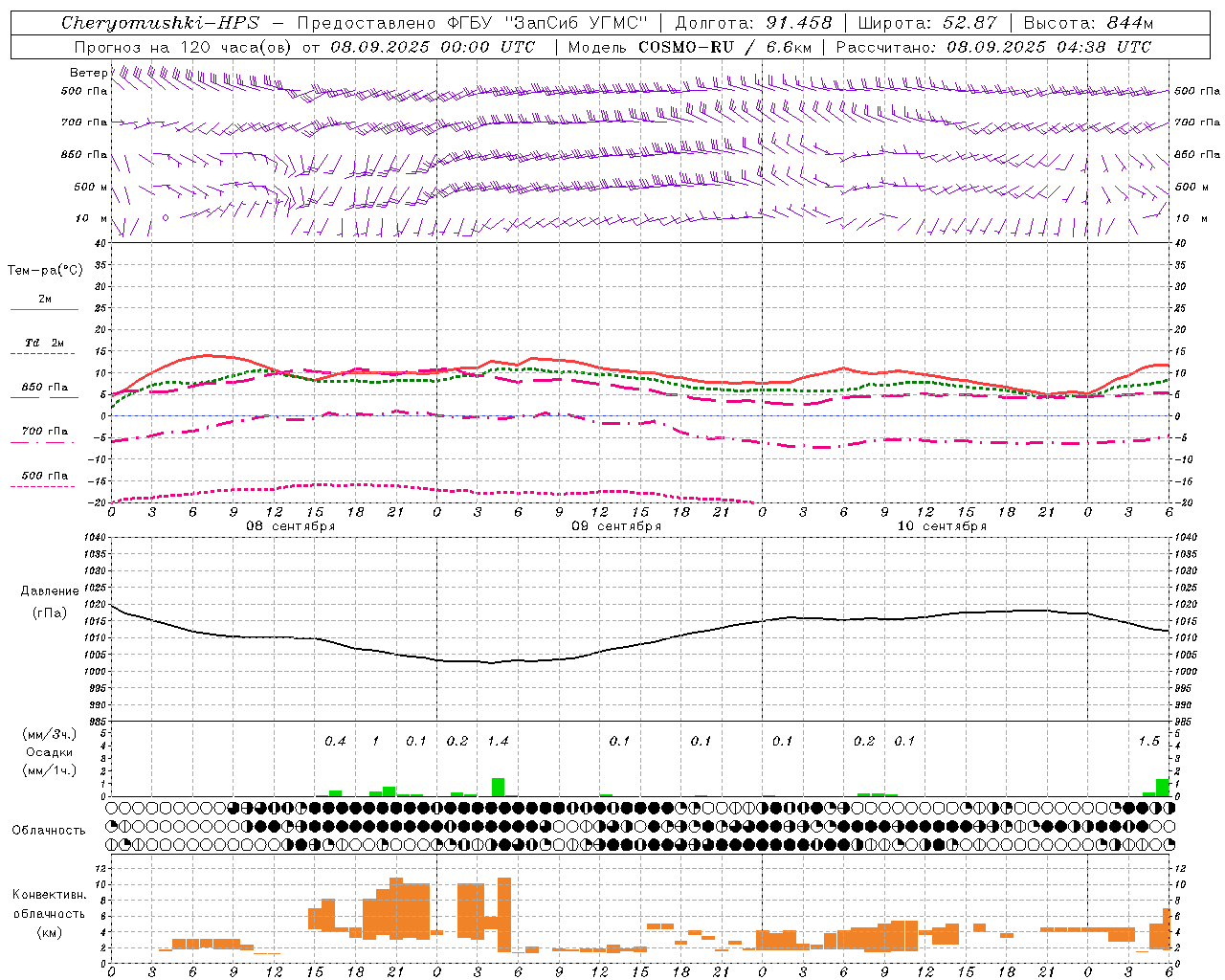Click the calculated time "Рассчитано: 08.09.2025 04:38 UTC"
This screenshot has width=1225, height=980.
point(993,47)
